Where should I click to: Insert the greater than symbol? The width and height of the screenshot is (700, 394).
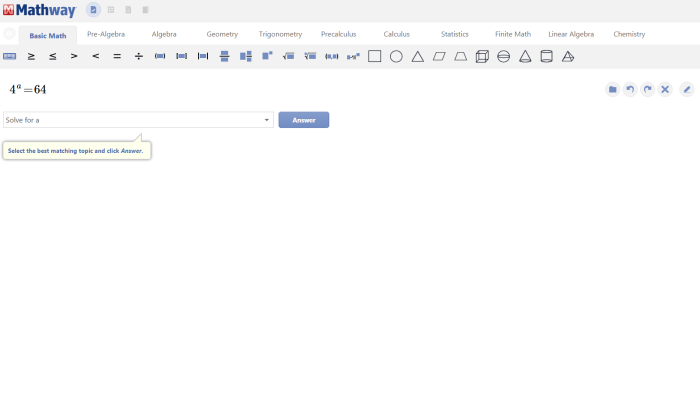(74, 56)
